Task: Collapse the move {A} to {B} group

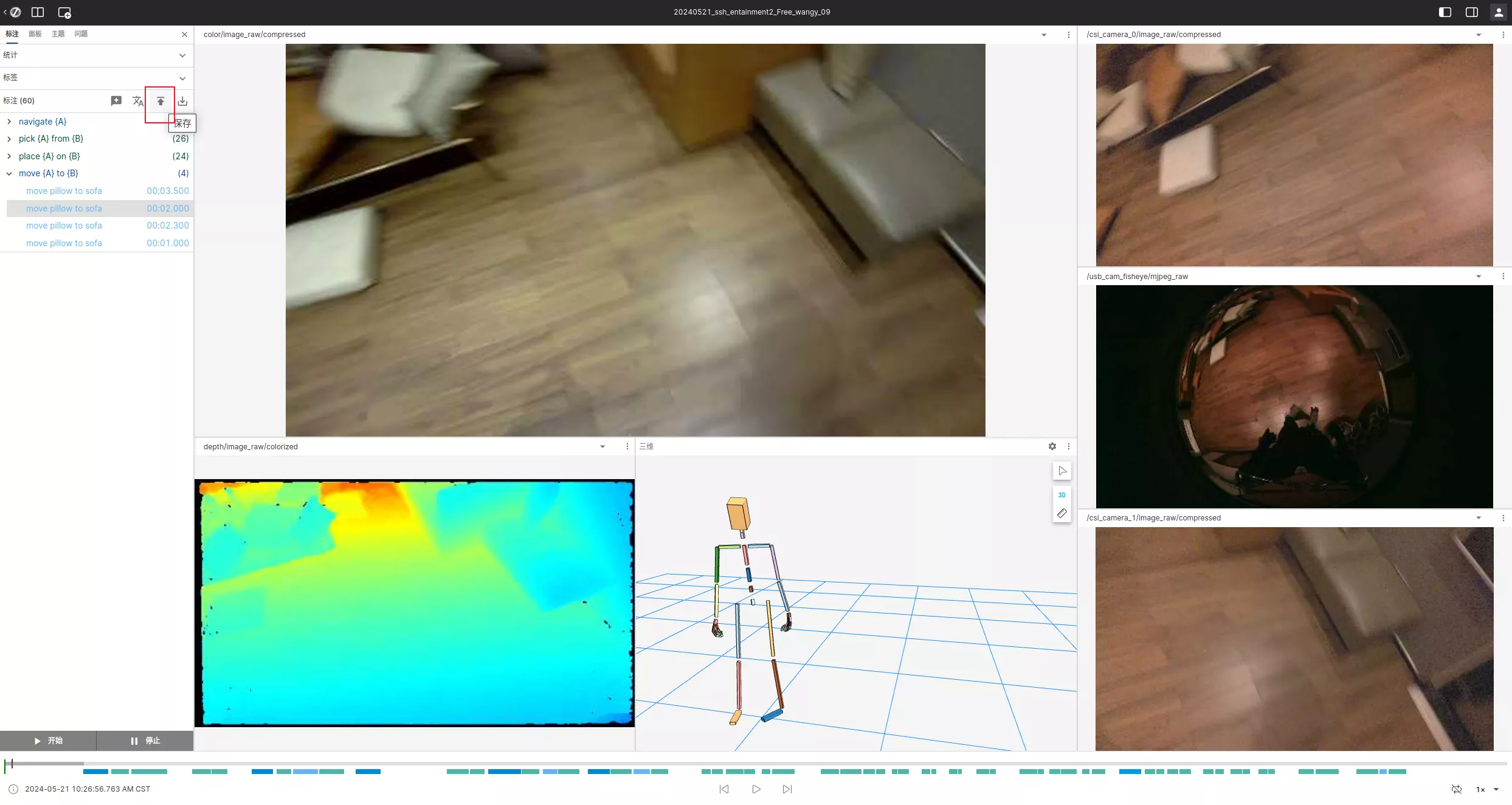Action: [9, 173]
